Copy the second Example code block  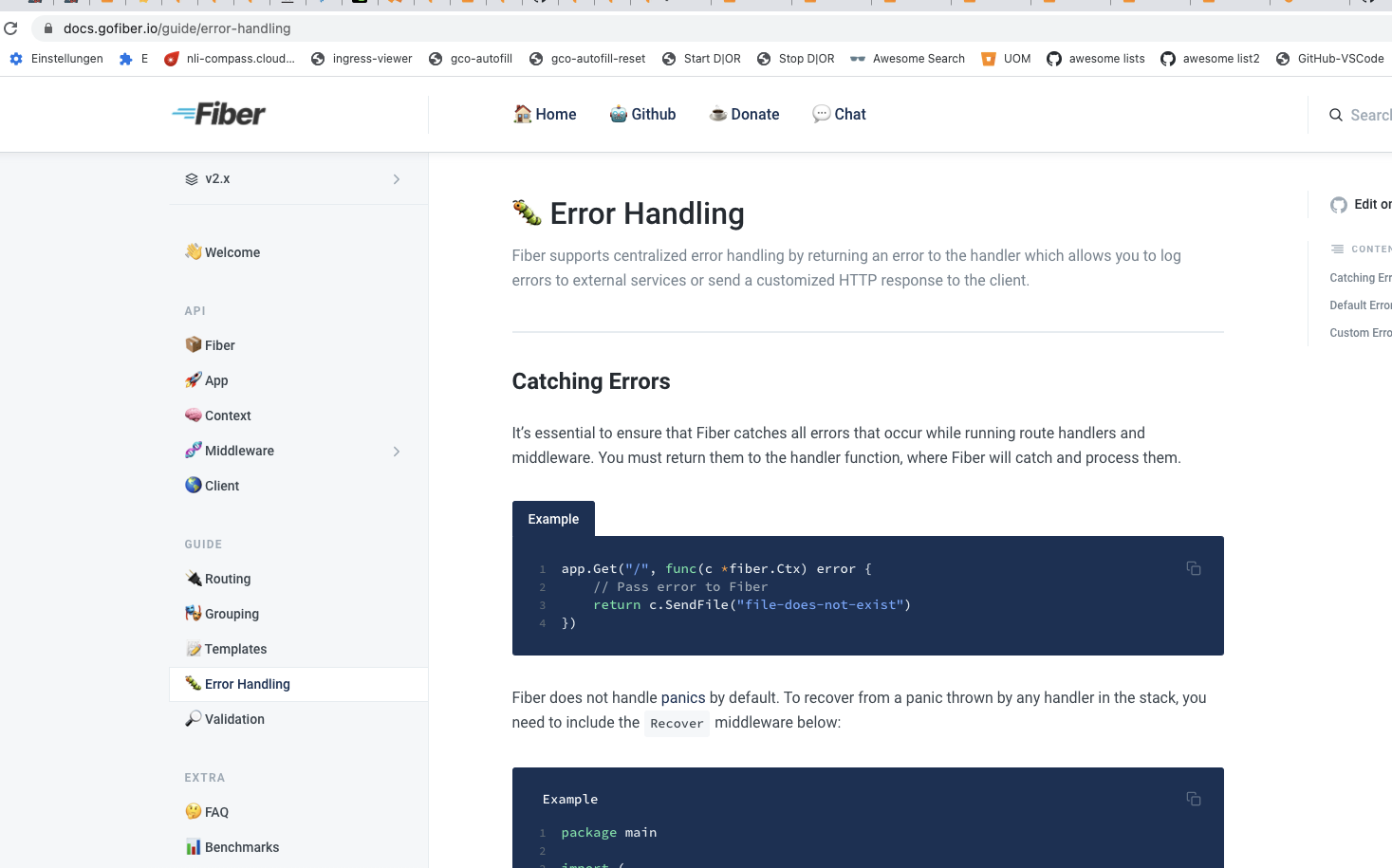click(x=1193, y=799)
